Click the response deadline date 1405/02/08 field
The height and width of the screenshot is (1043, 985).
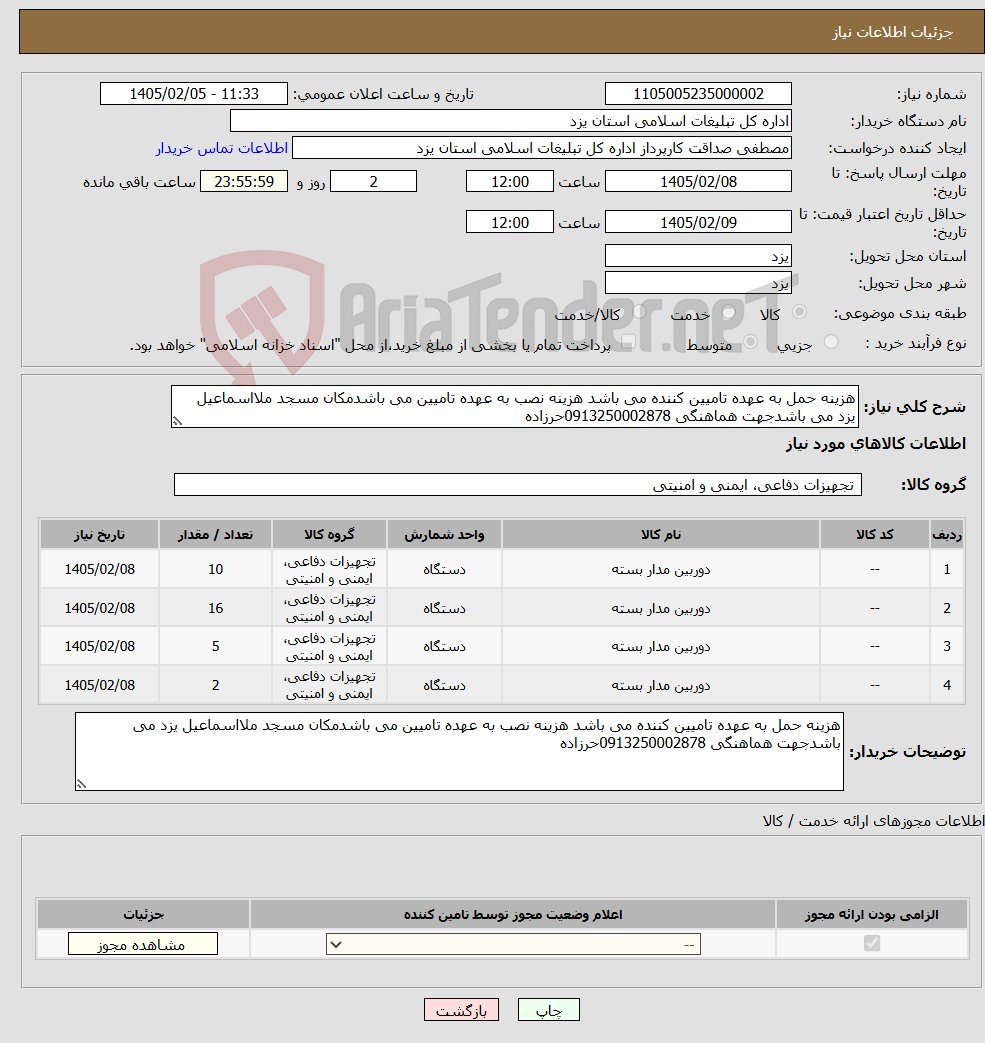click(698, 182)
